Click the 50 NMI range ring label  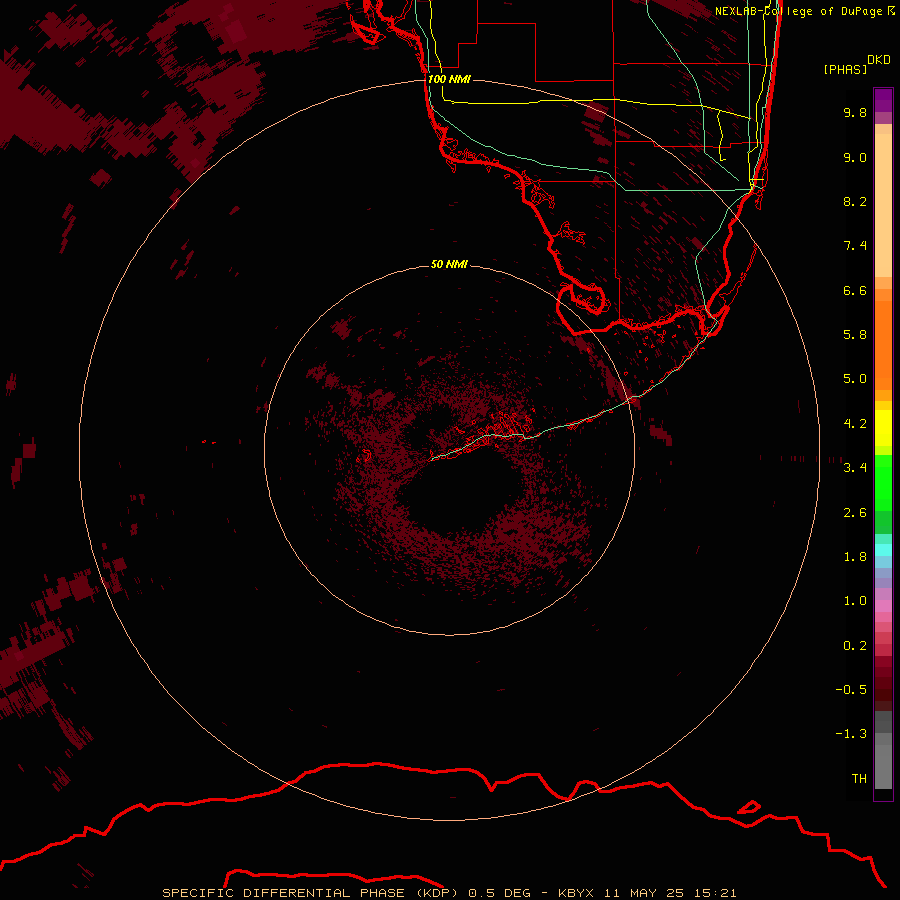point(449,264)
